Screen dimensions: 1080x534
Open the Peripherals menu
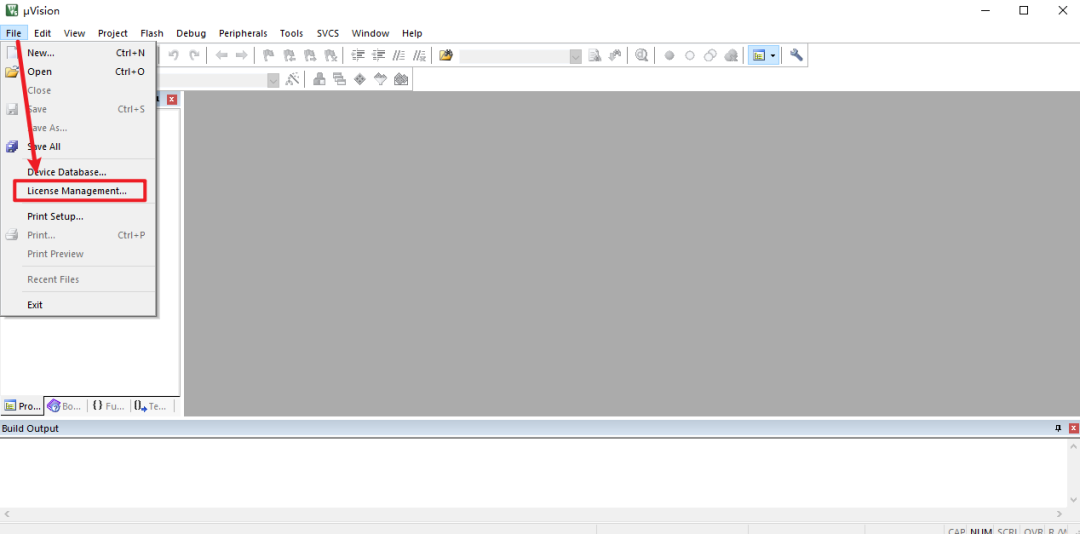tap(243, 33)
